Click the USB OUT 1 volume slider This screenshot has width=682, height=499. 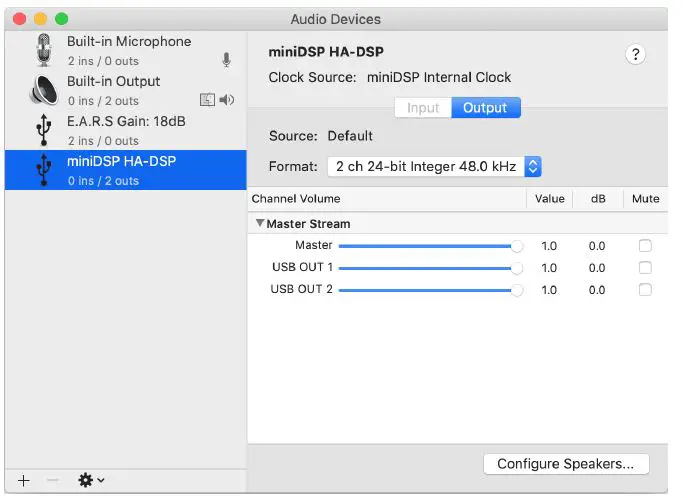point(431,268)
